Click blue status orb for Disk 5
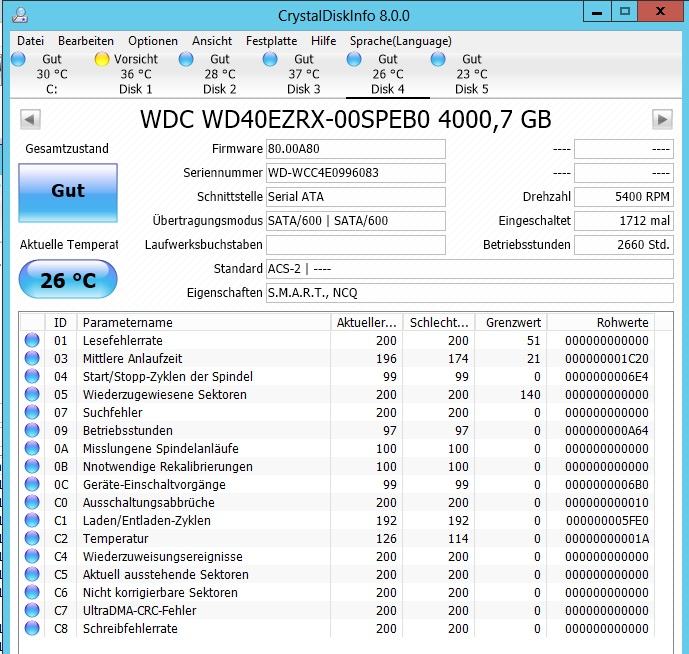This screenshot has height=654, width=689. [438, 59]
